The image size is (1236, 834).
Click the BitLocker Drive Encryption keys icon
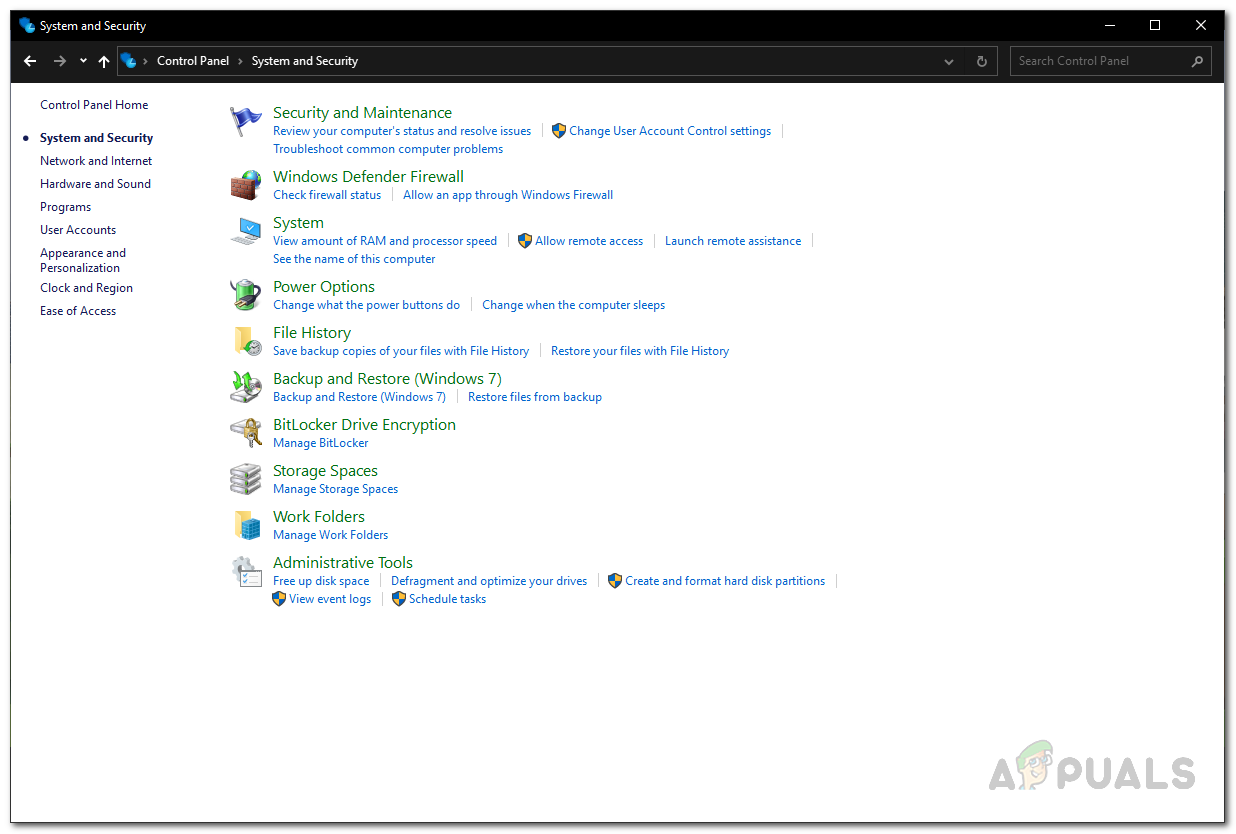pyautogui.click(x=245, y=433)
